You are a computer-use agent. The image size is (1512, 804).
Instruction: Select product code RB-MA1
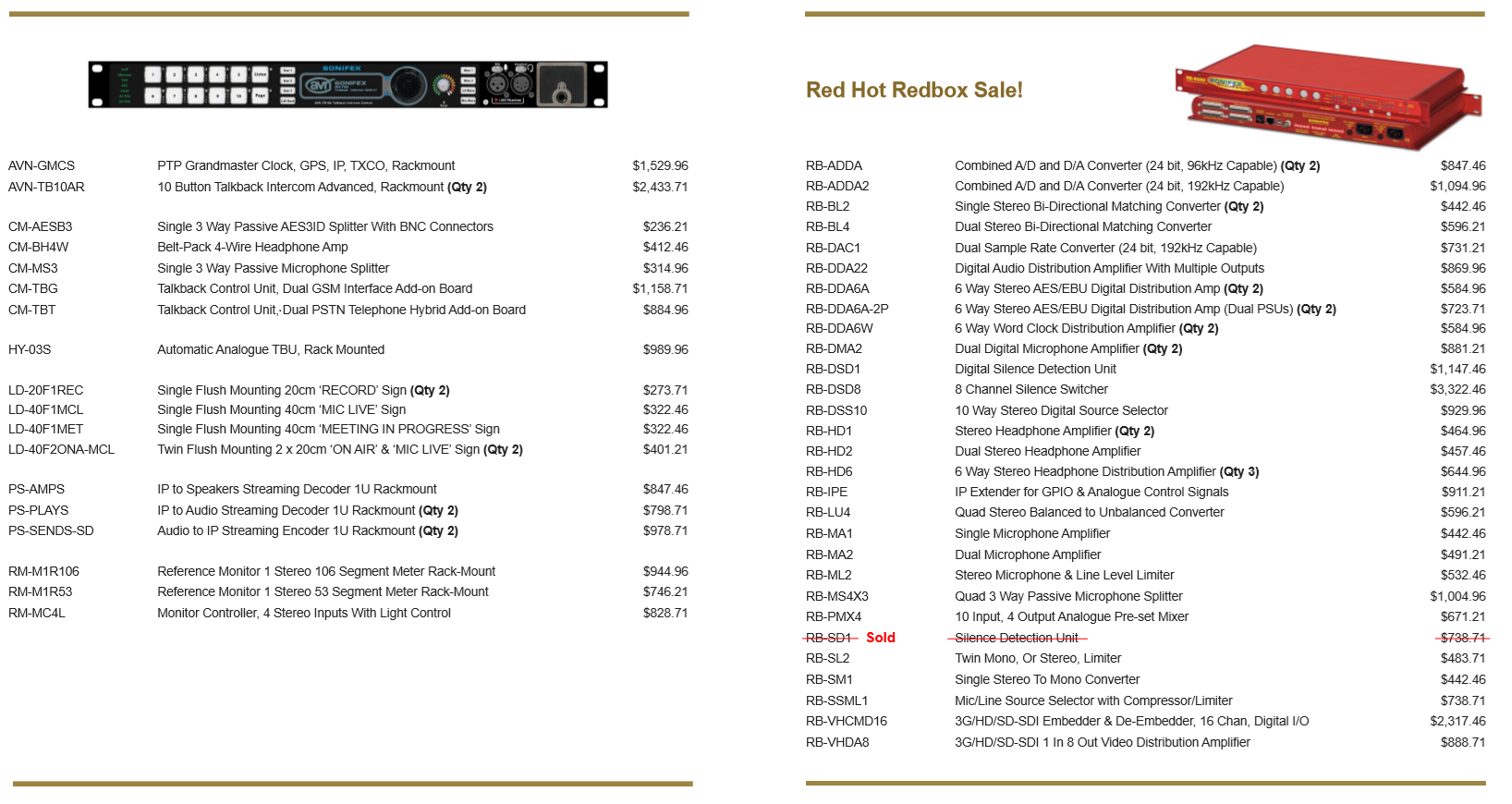click(829, 533)
